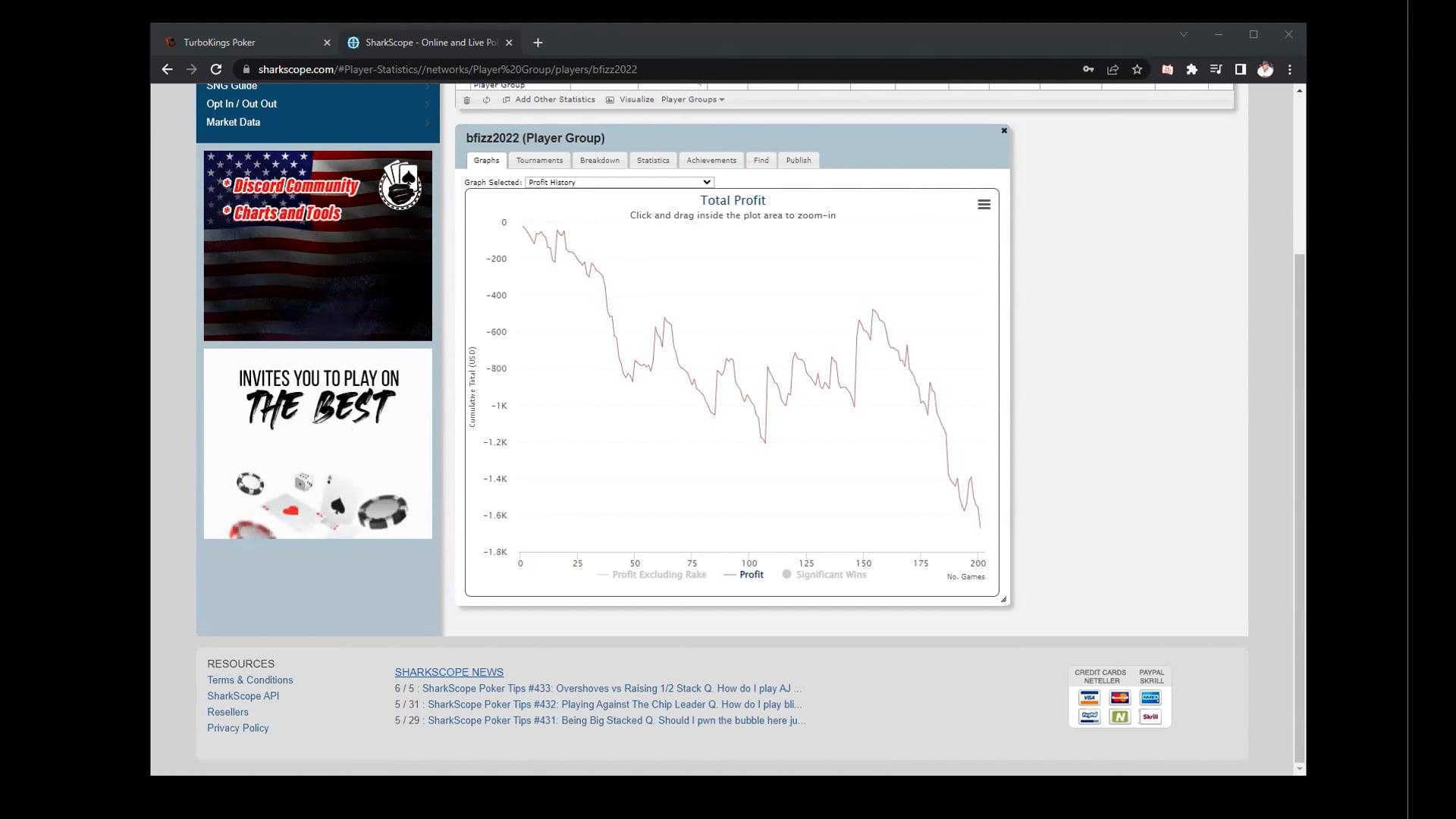Image resolution: width=1456 pixels, height=819 pixels.
Task: Open the tab search chevron
Action: pos(1183,34)
